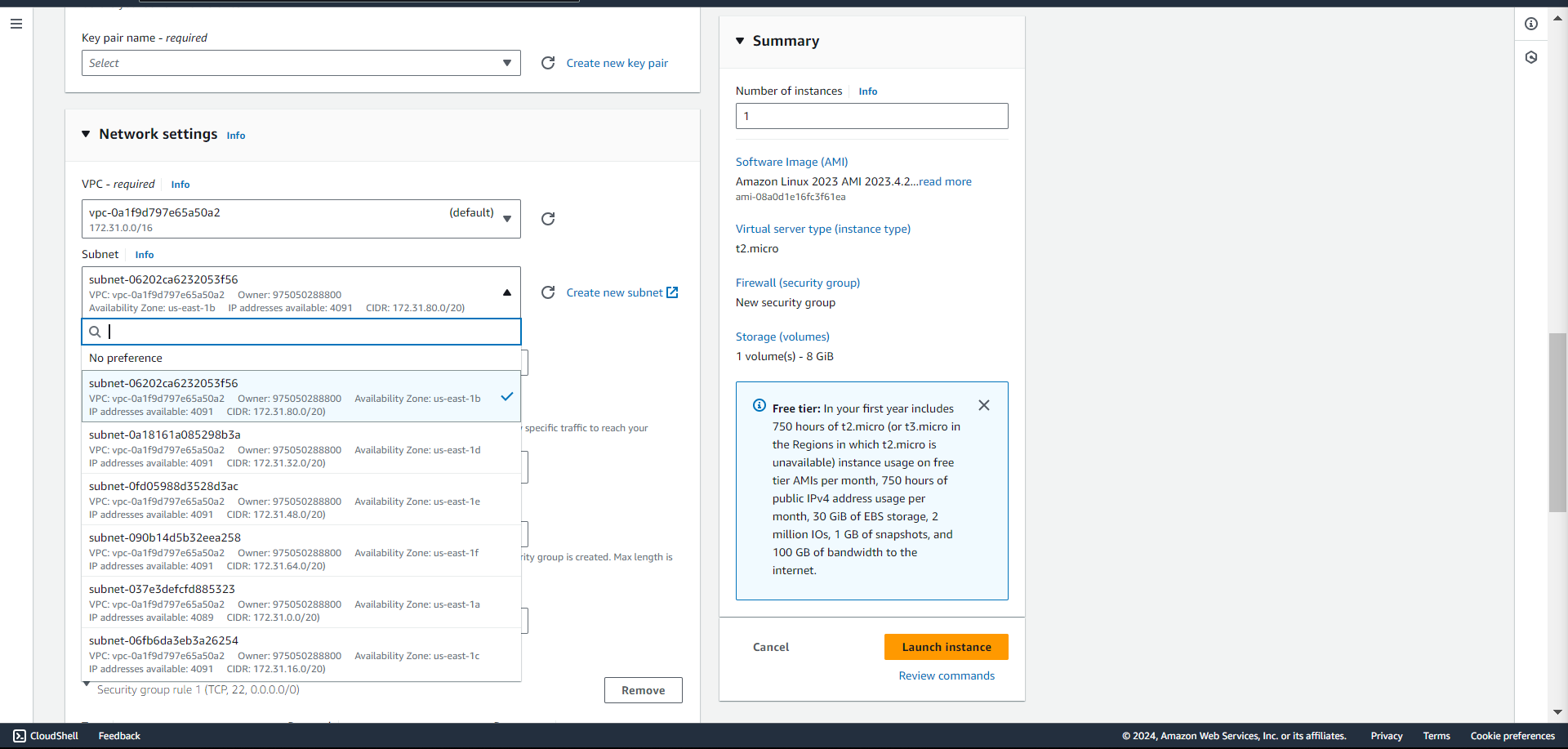Click the Launch instance button

(946, 647)
